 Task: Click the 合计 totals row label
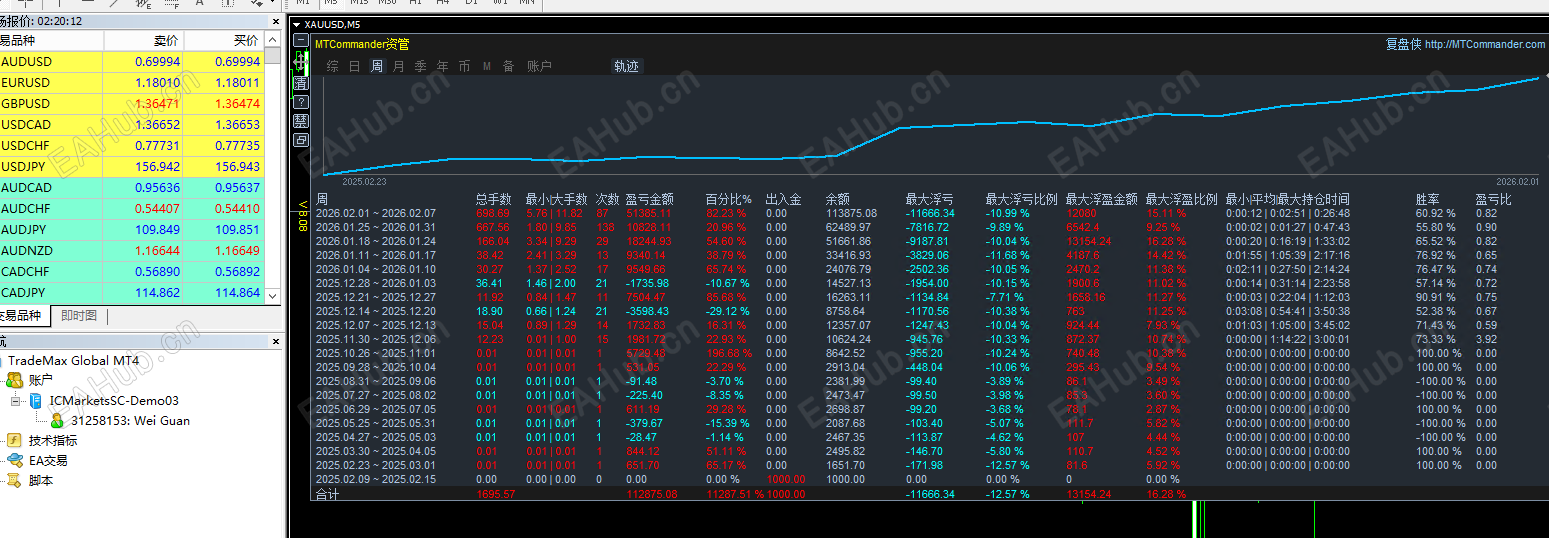coord(327,494)
